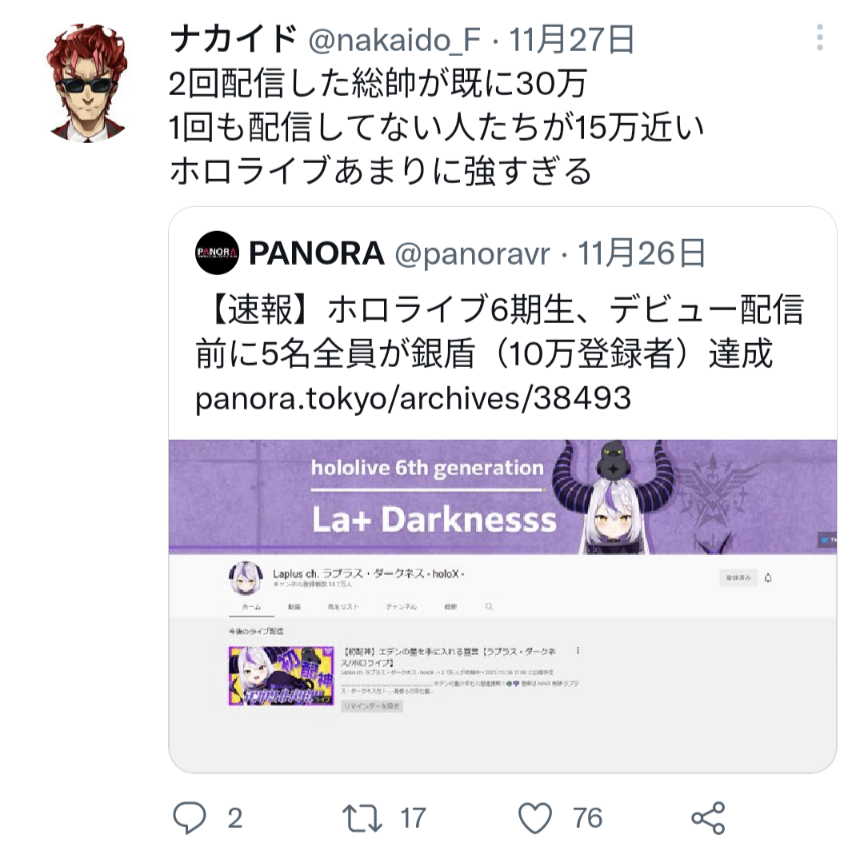The image size is (864, 855).
Task: Click the channel search magnifier icon
Action: click(489, 607)
